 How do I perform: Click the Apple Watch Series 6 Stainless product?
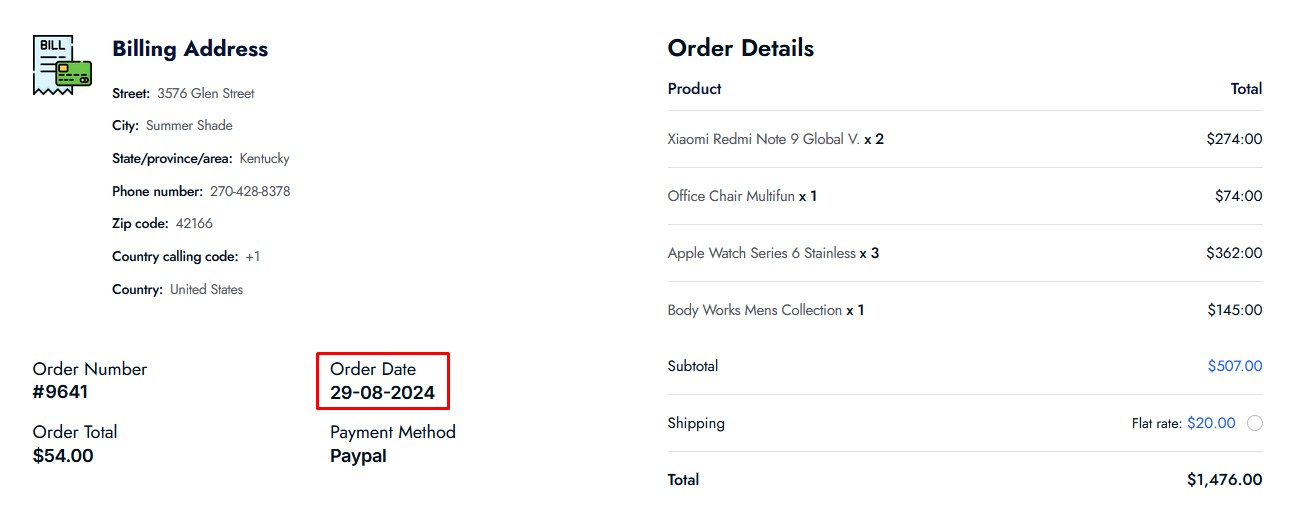pos(762,253)
